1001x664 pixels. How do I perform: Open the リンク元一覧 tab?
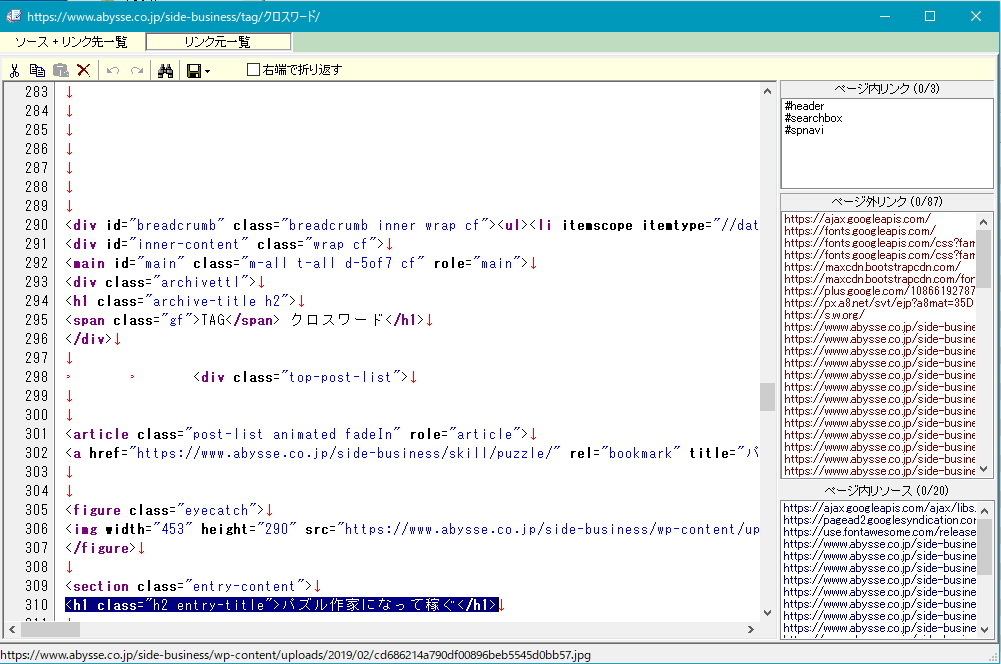click(218, 42)
